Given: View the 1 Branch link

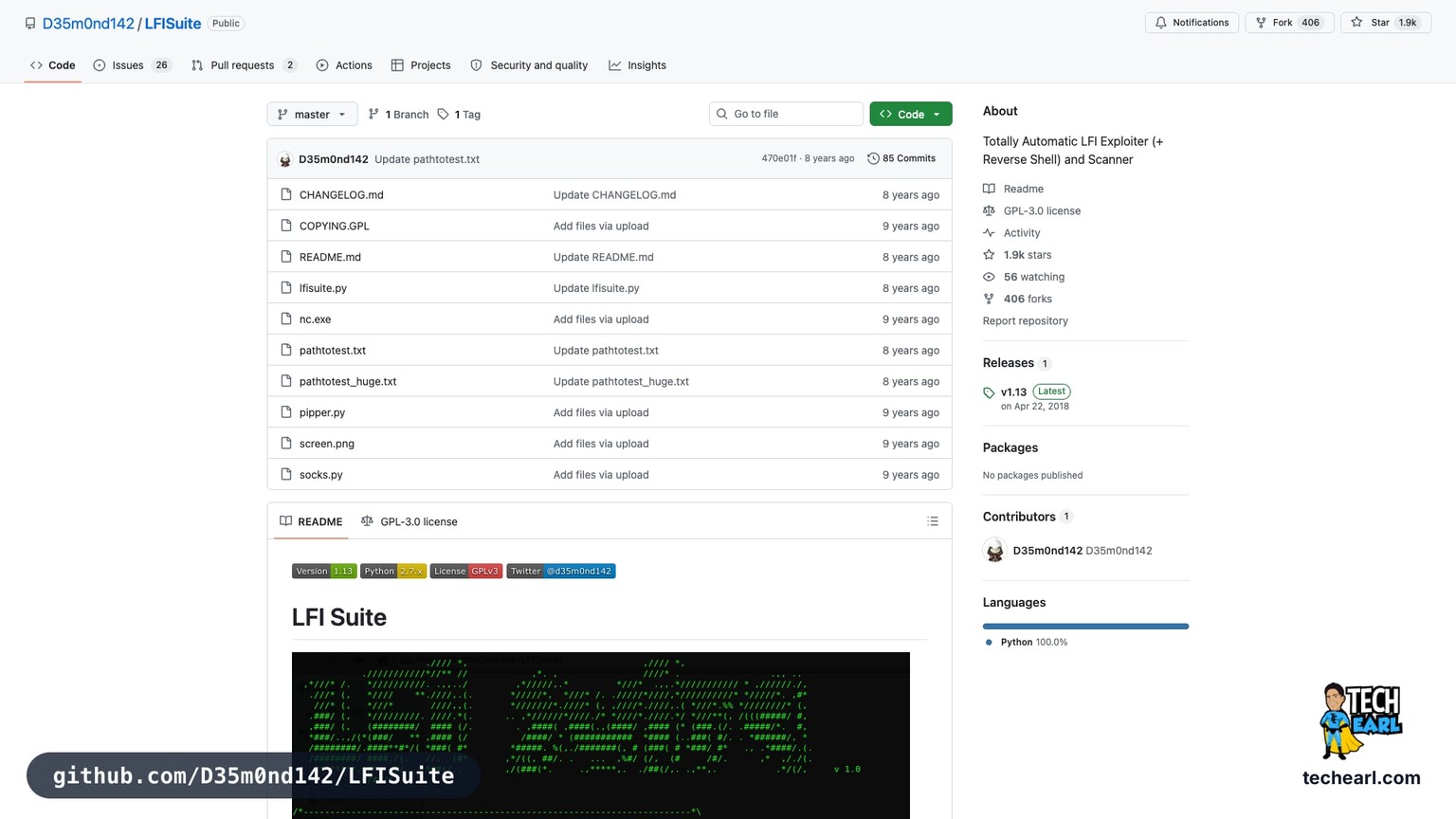Looking at the screenshot, I should [x=398, y=114].
